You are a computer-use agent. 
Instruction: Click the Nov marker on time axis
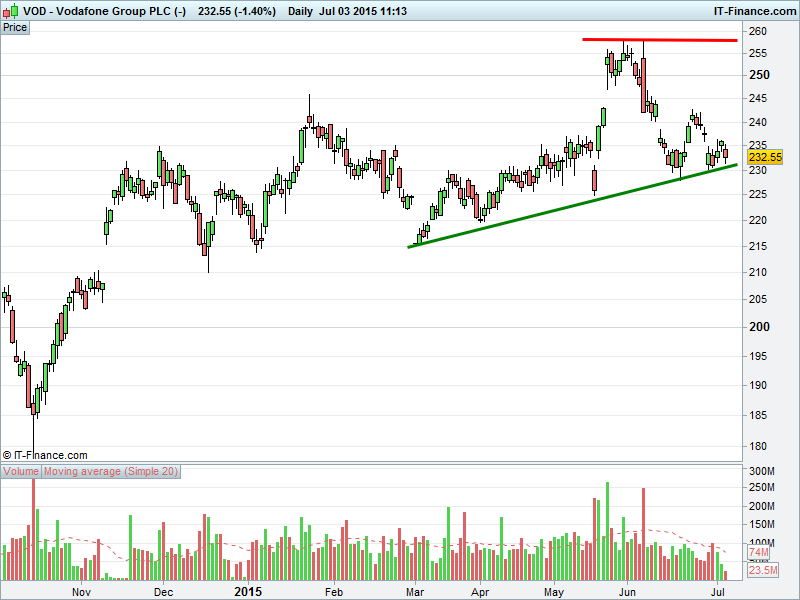(x=81, y=591)
